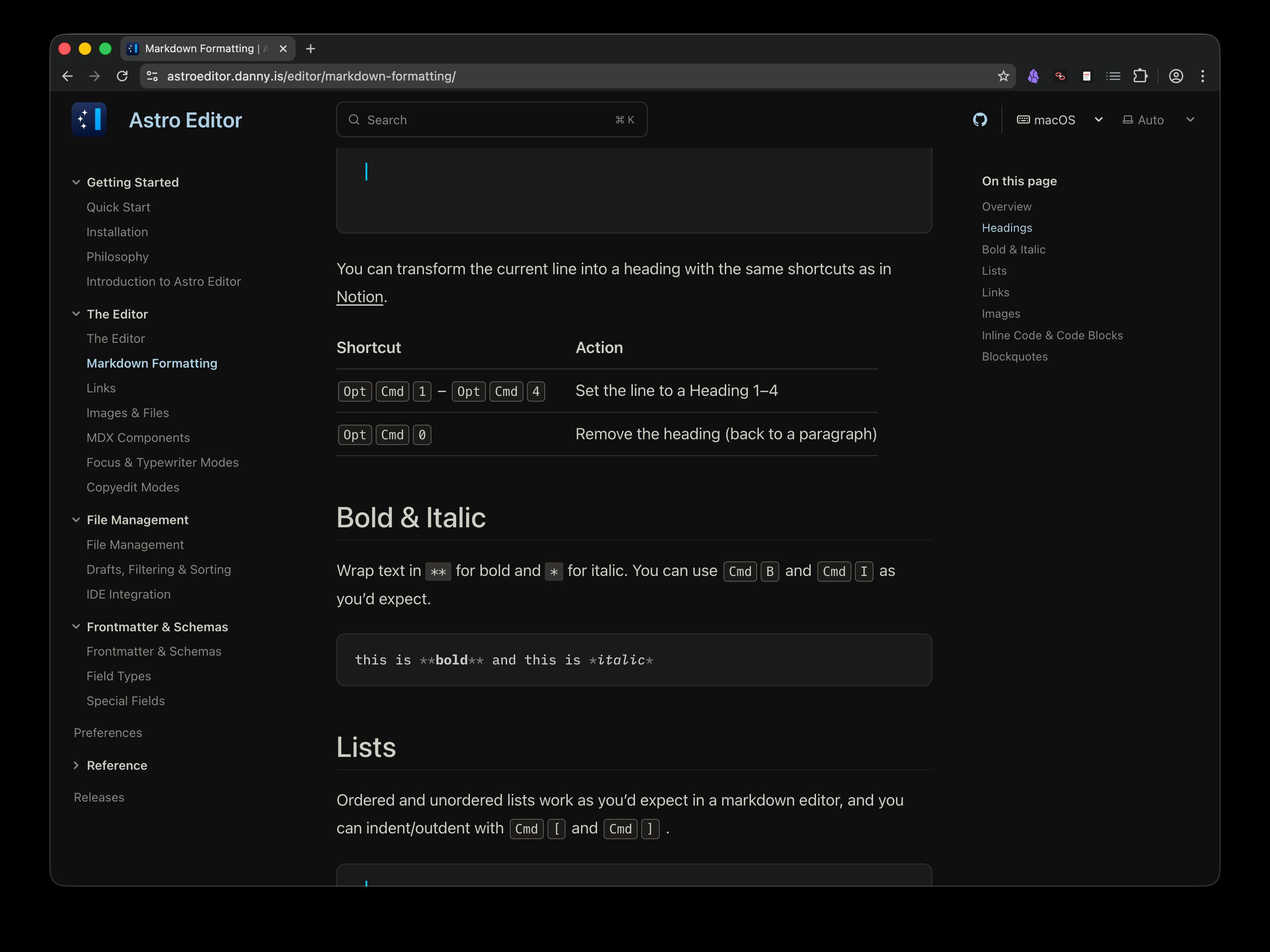
Task: Open Frontmatter & Schemas page link
Action: [154, 651]
